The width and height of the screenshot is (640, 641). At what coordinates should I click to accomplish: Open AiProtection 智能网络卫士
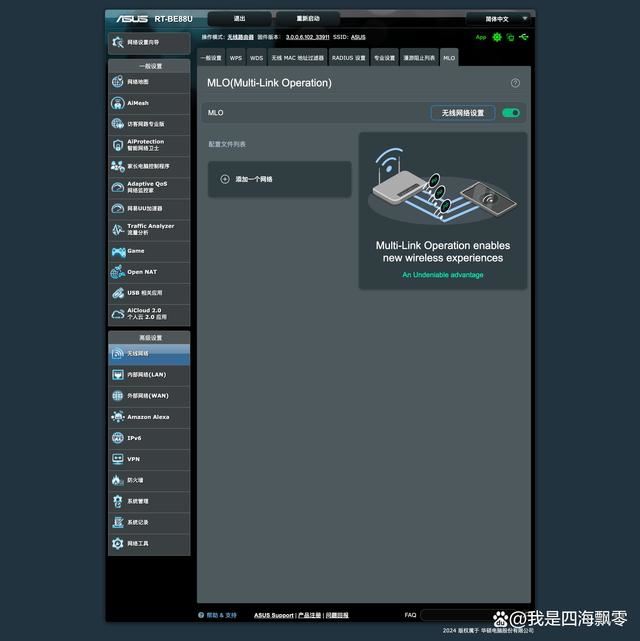[149, 145]
